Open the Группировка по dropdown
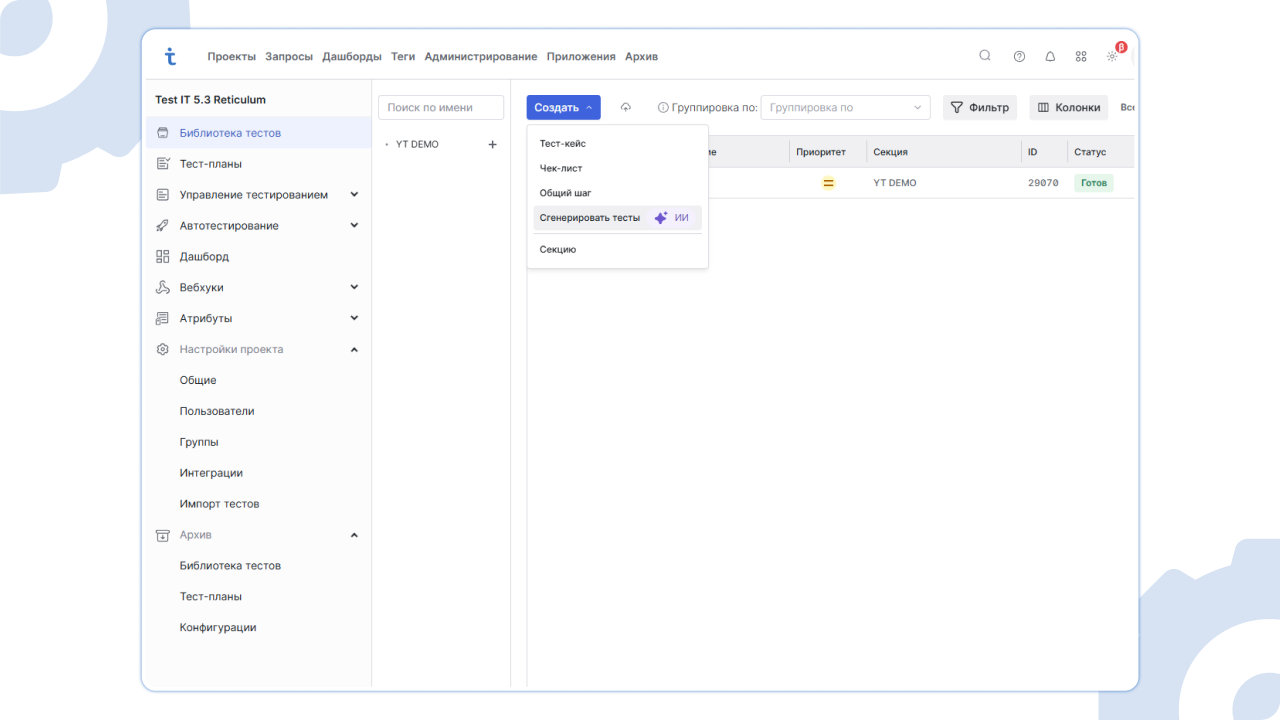Image resolution: width=1281 pixels, height=720 pixels. pyautogui.click(x=845, y=108)
